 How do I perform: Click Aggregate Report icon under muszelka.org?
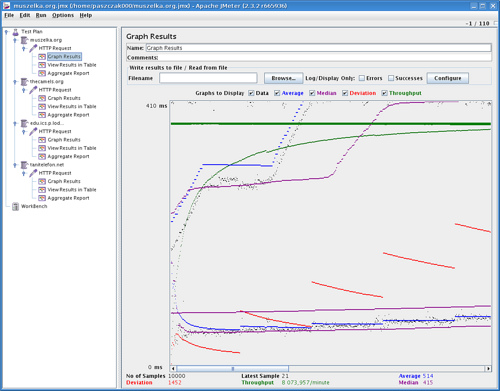(42, 73)
